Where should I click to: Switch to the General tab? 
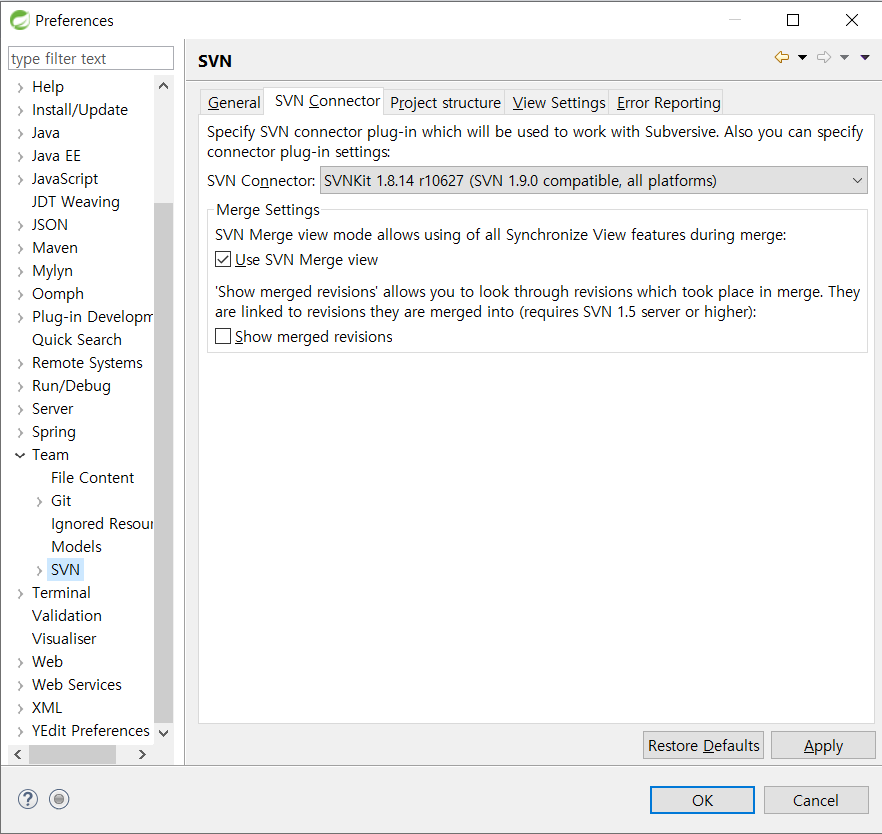click(x=233, y=102)
